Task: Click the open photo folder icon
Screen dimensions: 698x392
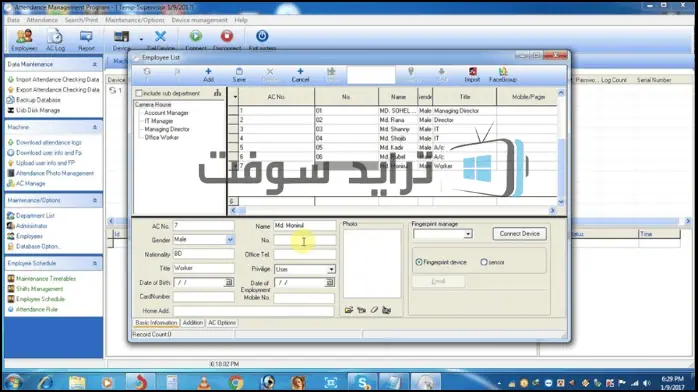Action: pos(349,310)
